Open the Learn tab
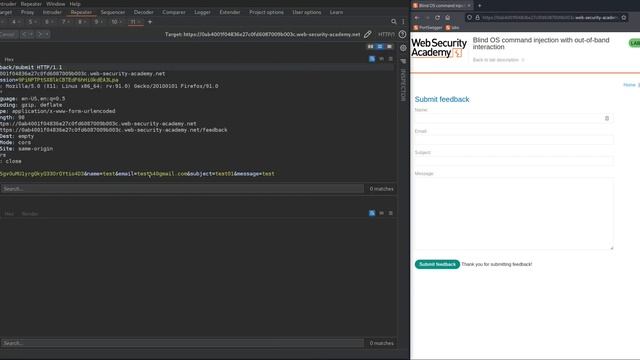This screenshot has height=360, width=640. [336, 12]
